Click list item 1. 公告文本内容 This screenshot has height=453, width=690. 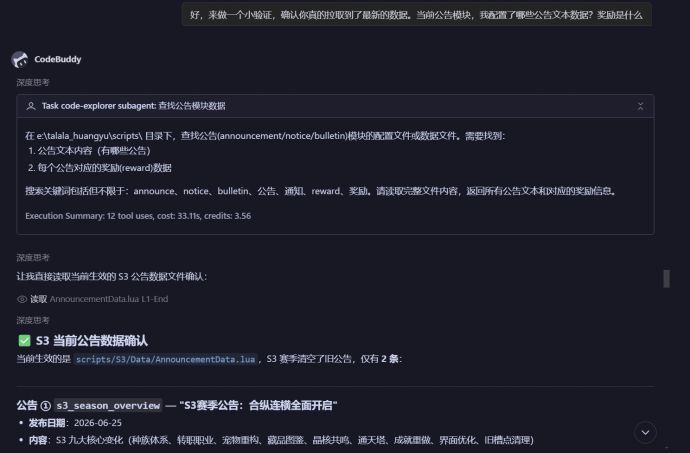(x=89, y=151)
